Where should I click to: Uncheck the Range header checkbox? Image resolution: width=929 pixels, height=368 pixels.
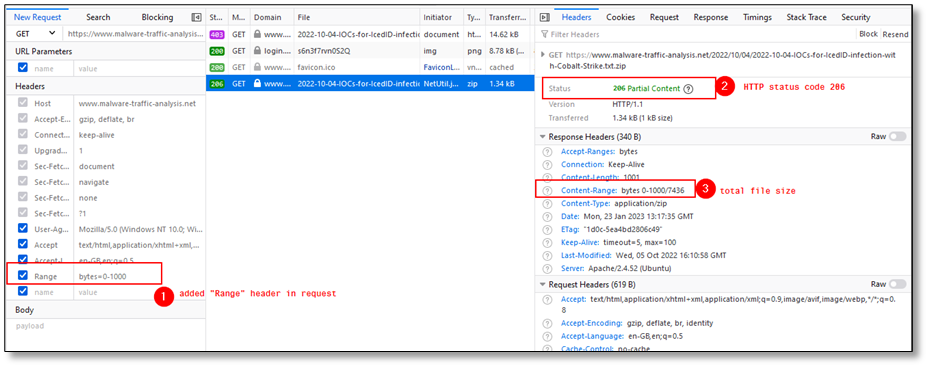pyautogui.click(x=23, y=276)
